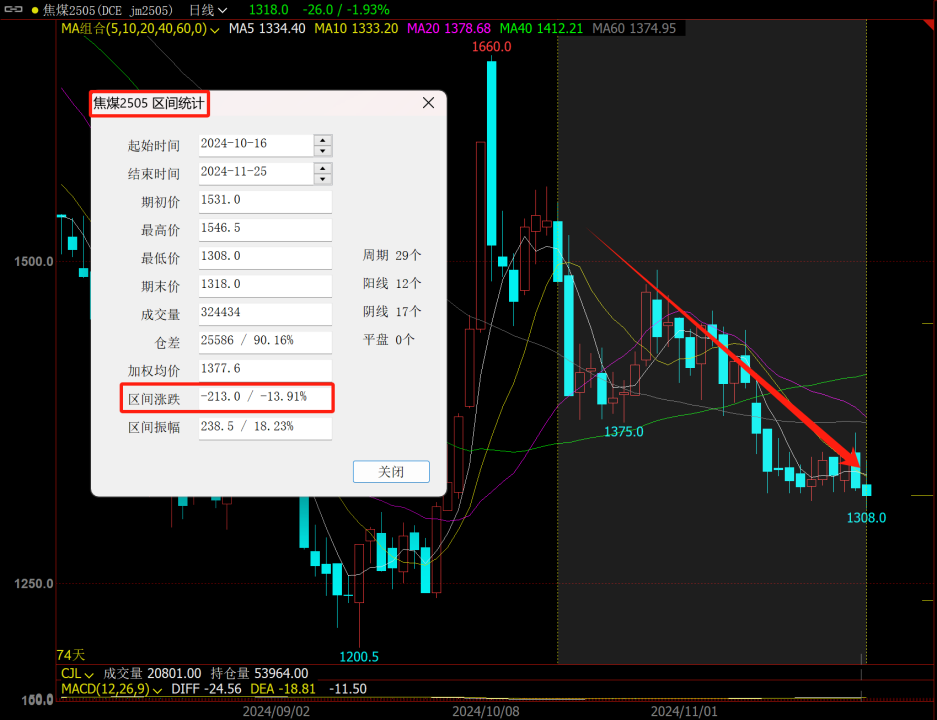Click the 起始时间 date field
This screenshot has height=720, width=937.
point(255,145)
